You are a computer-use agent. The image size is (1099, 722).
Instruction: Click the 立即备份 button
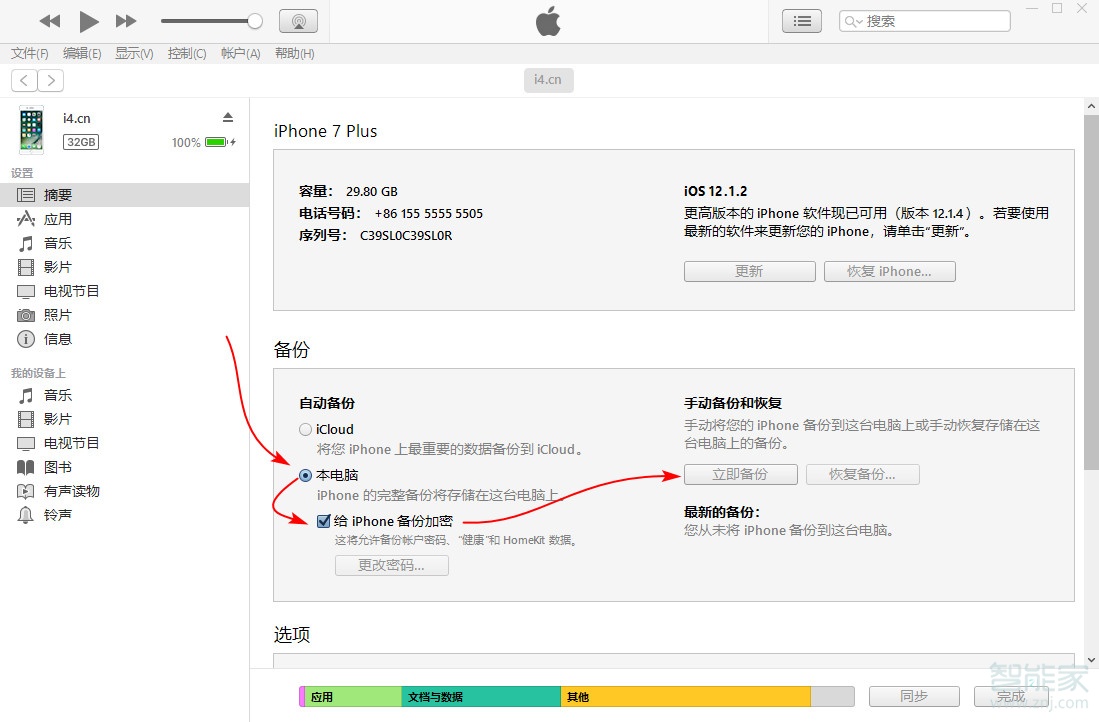point(740,474)
